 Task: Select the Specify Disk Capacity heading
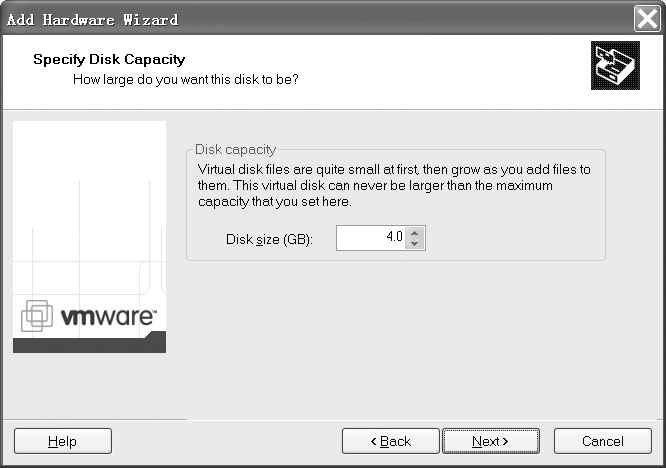[x=109, y=60]
